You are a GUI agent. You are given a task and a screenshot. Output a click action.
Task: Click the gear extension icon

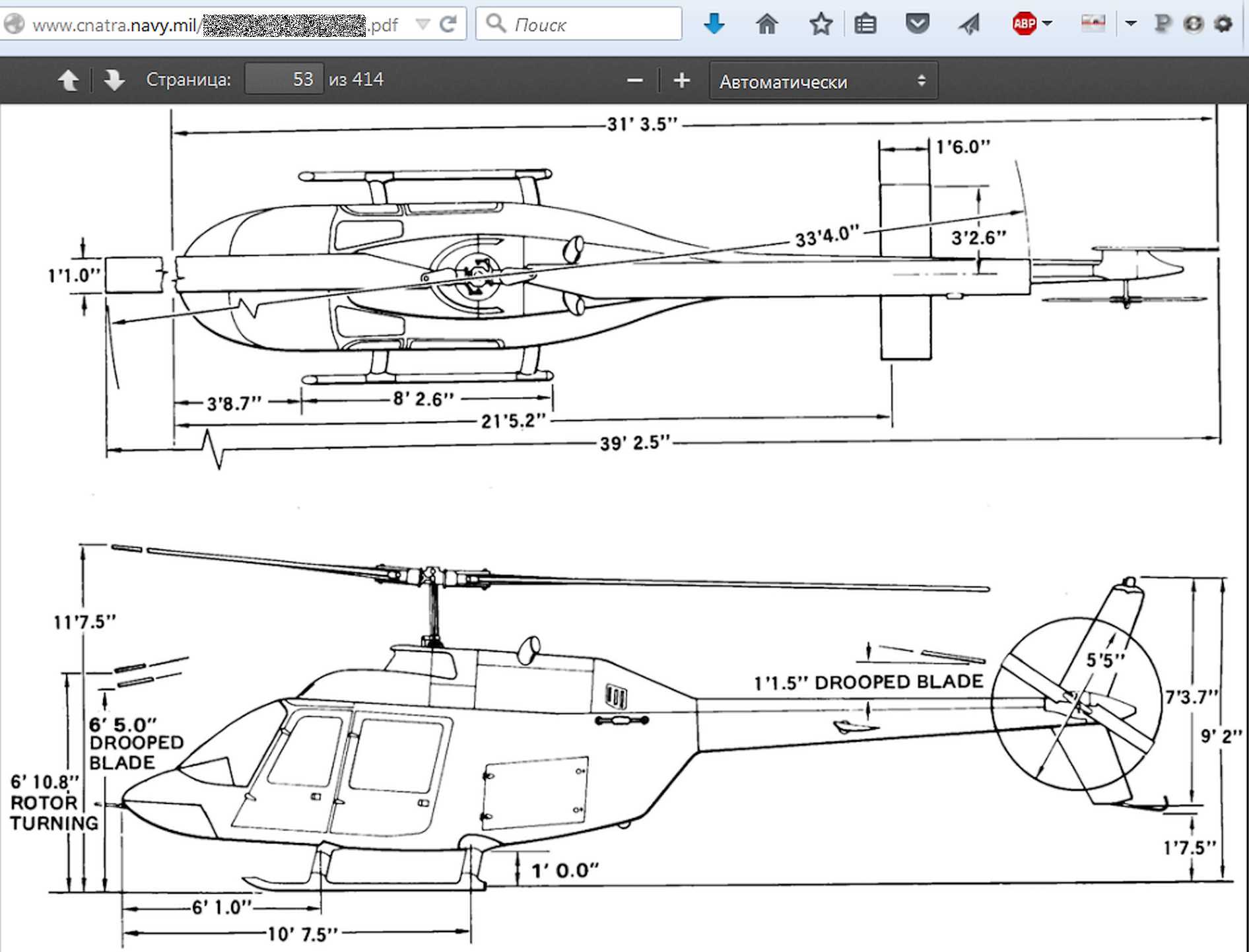pos(1223,24)
